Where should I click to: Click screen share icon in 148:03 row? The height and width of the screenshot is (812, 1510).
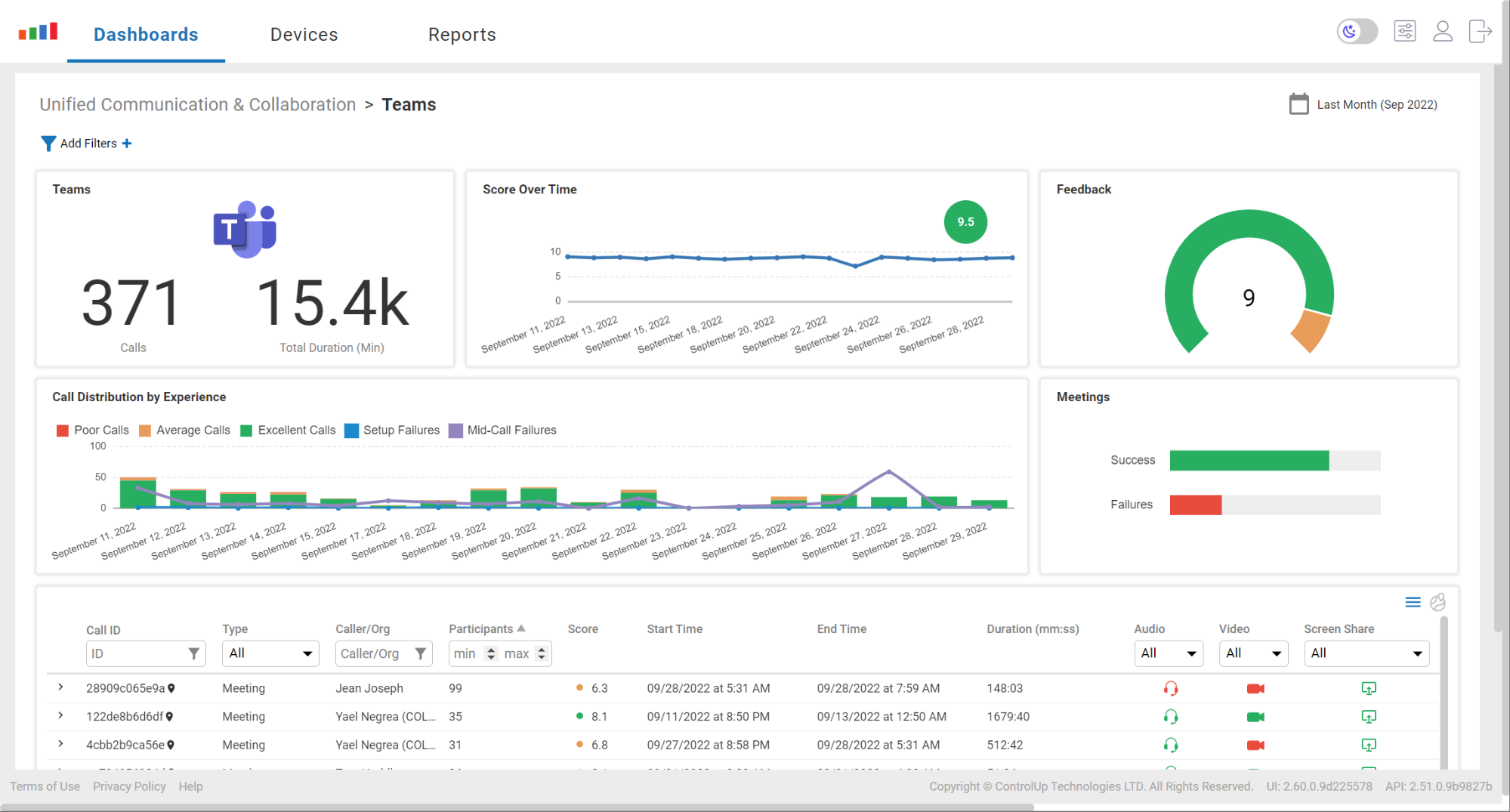1368,688
